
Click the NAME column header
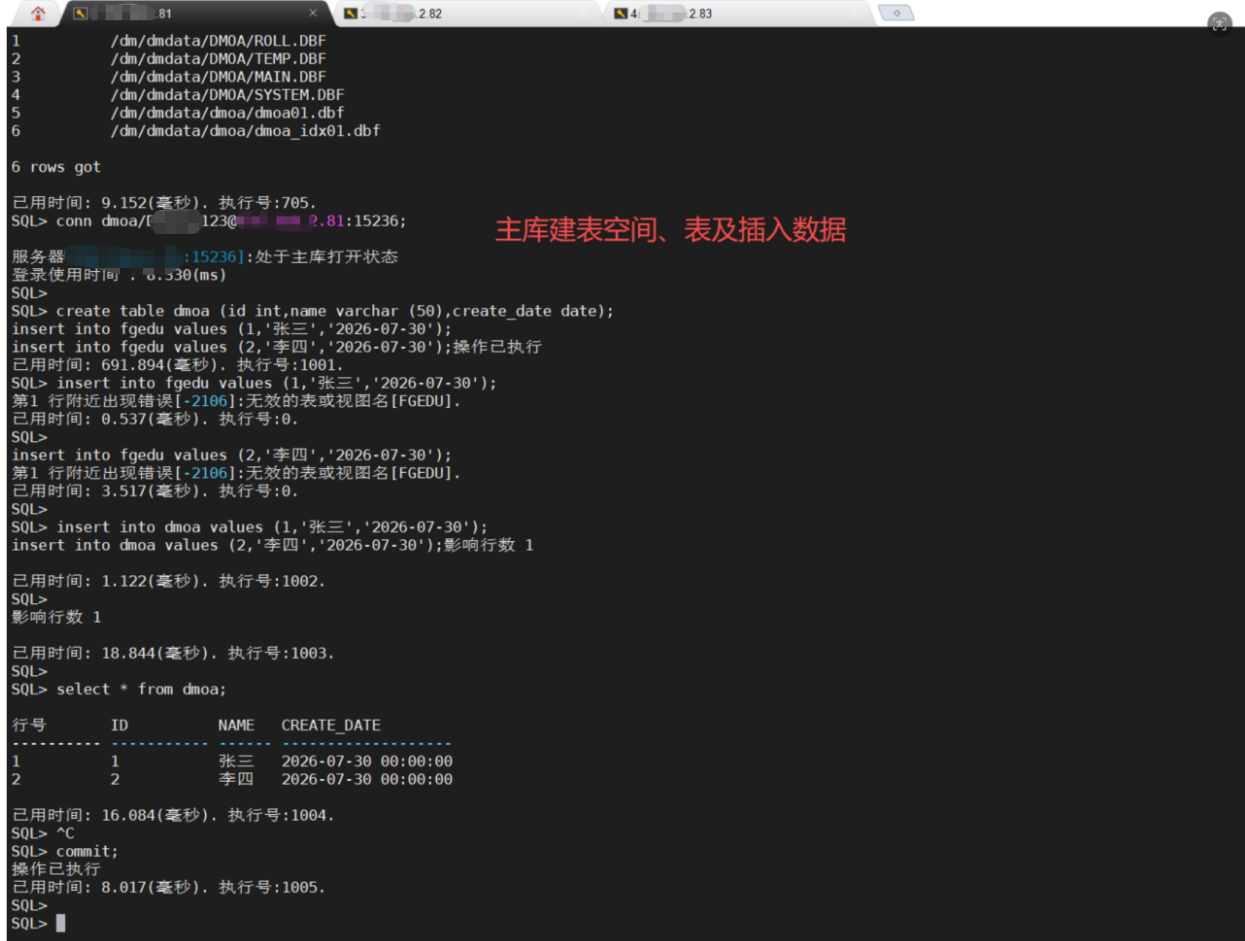236,725
